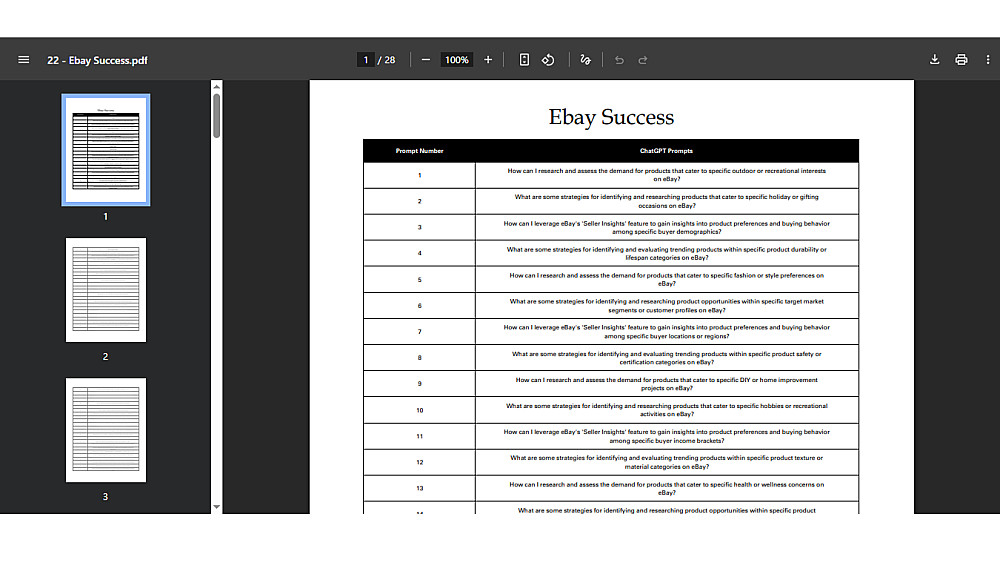Click prompt 1 text about outdoor interests
This screenshot has height=571, width=1000.
coord(666,175)
